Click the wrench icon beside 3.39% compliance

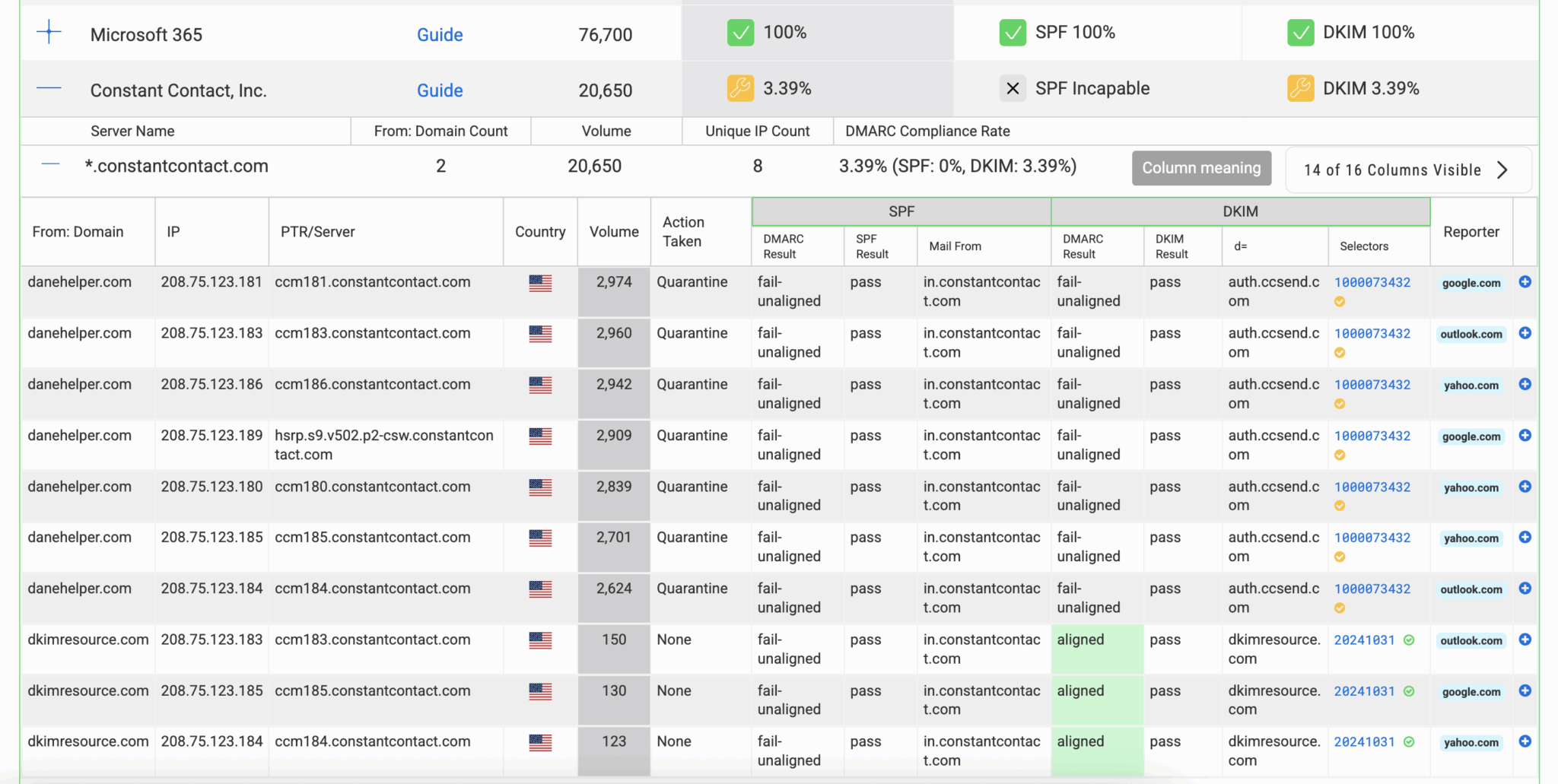tap(740, 88)
